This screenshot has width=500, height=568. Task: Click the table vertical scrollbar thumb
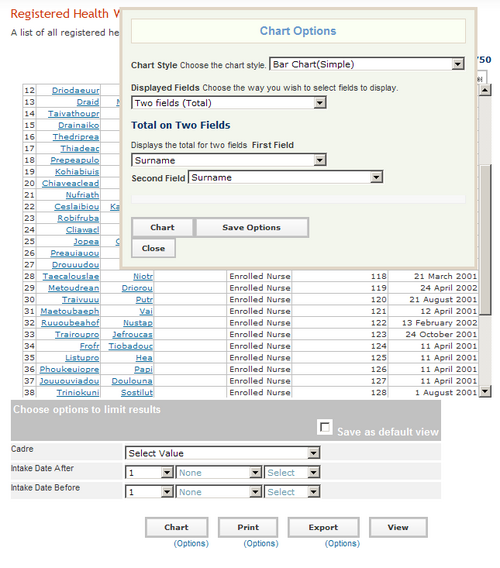point(485,239)
